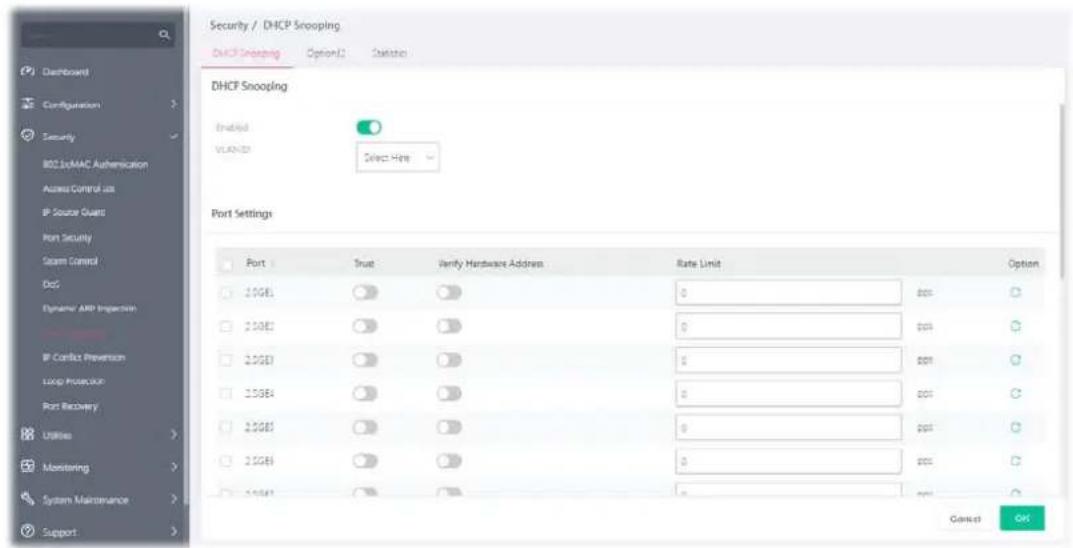Enable Trust for port 2.5GE1
Image resolution: width=1073 pixels, height=548 pixels.
point(365,293)
